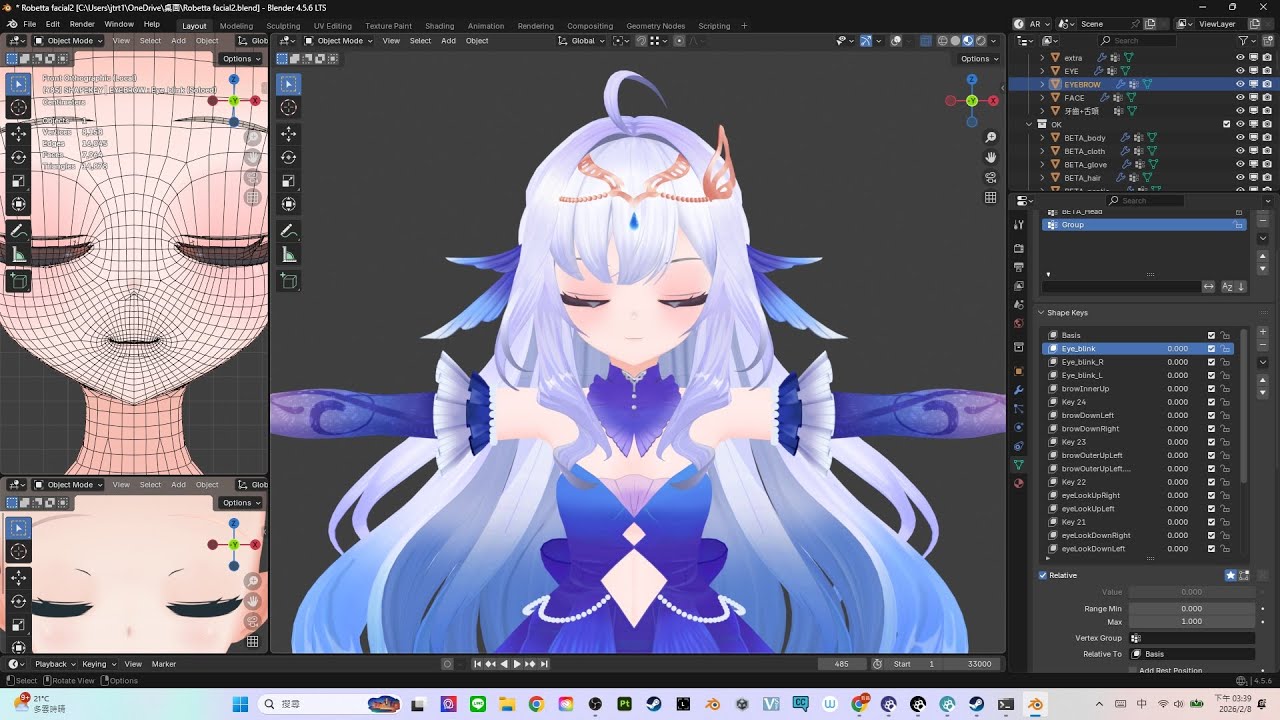Switch perspective/orthographic grid icon in main viewport
This screenshot has width=1280, height=720.
991,197
